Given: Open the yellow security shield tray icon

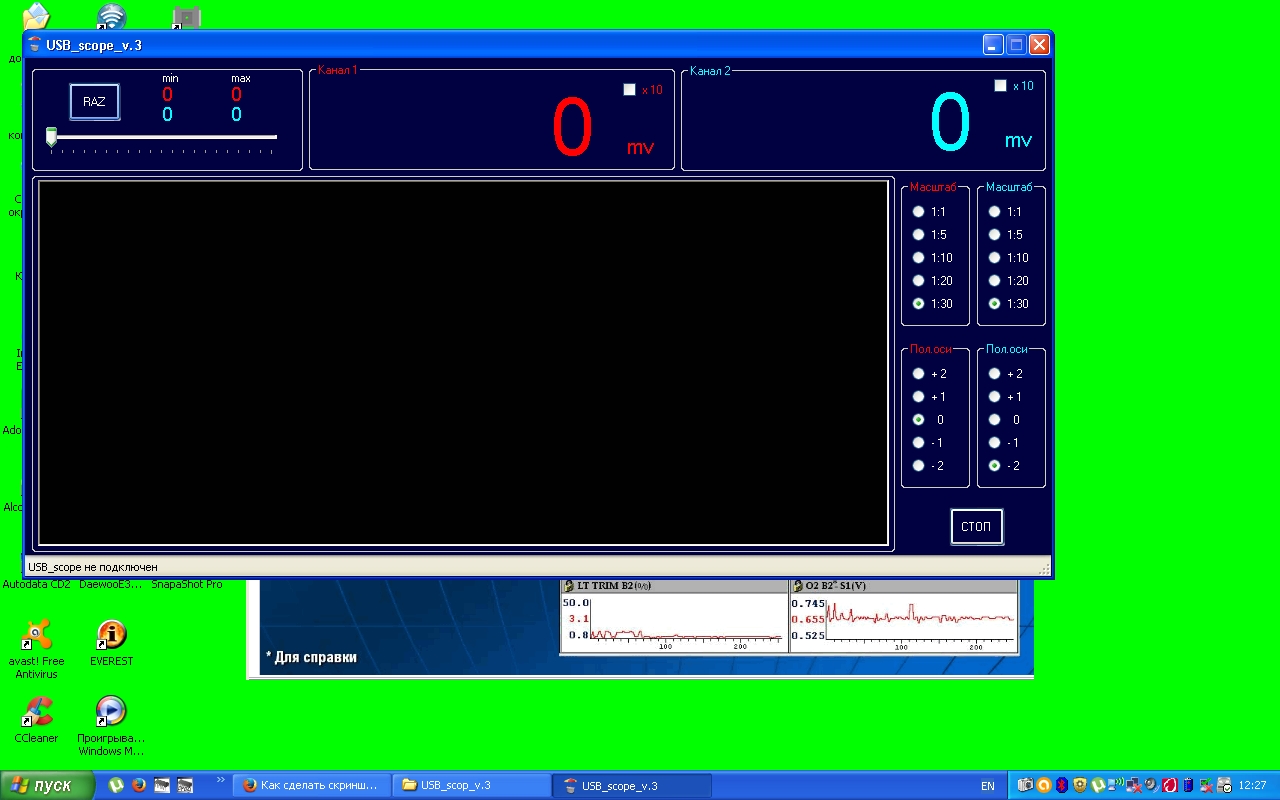Looking at the screenshot, I should pyautogui.click(x=1080, y=785).
